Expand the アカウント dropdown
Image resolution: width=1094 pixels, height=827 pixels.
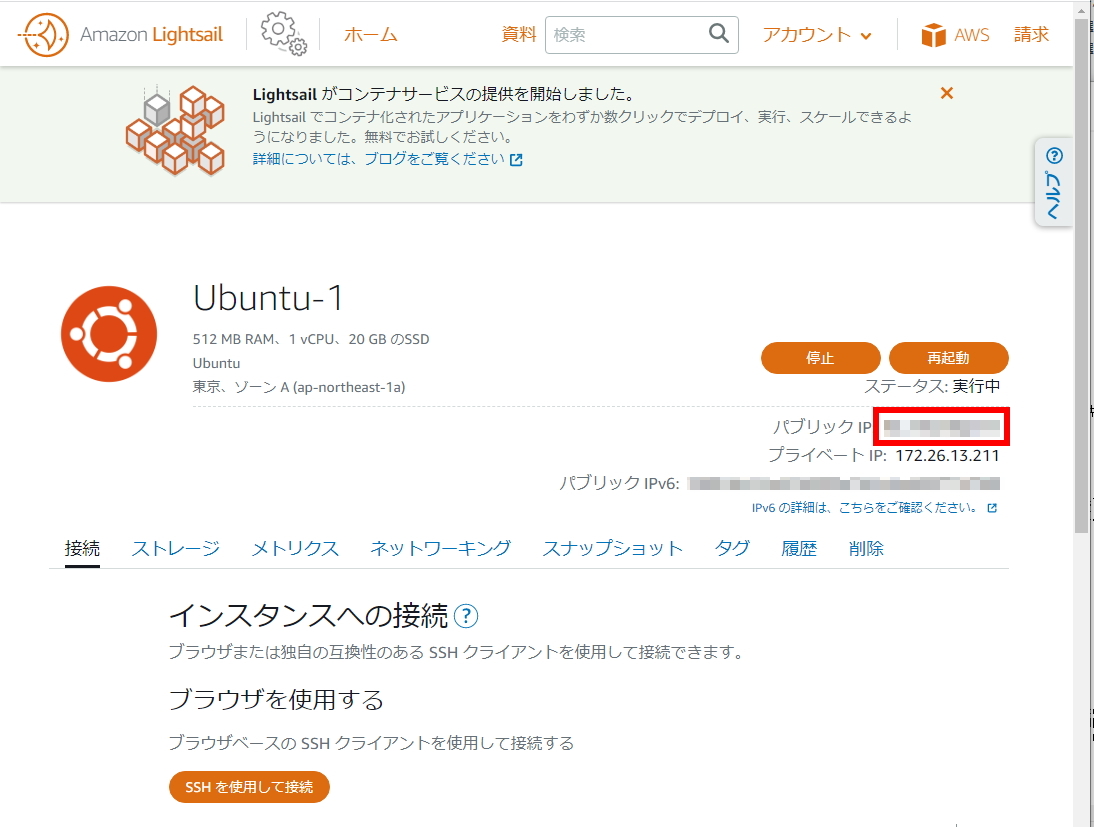coord(817,34)
